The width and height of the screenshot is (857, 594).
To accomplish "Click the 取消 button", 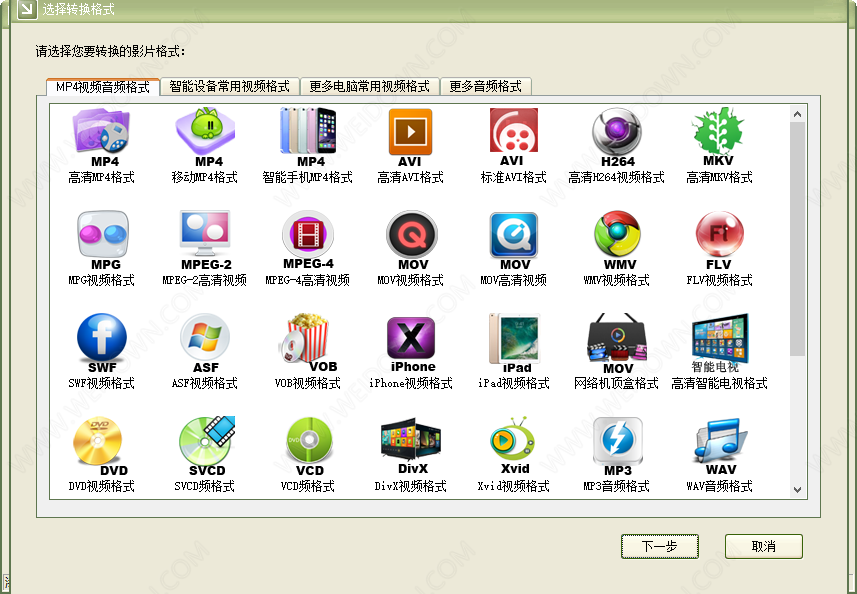I will coord(764,546).
